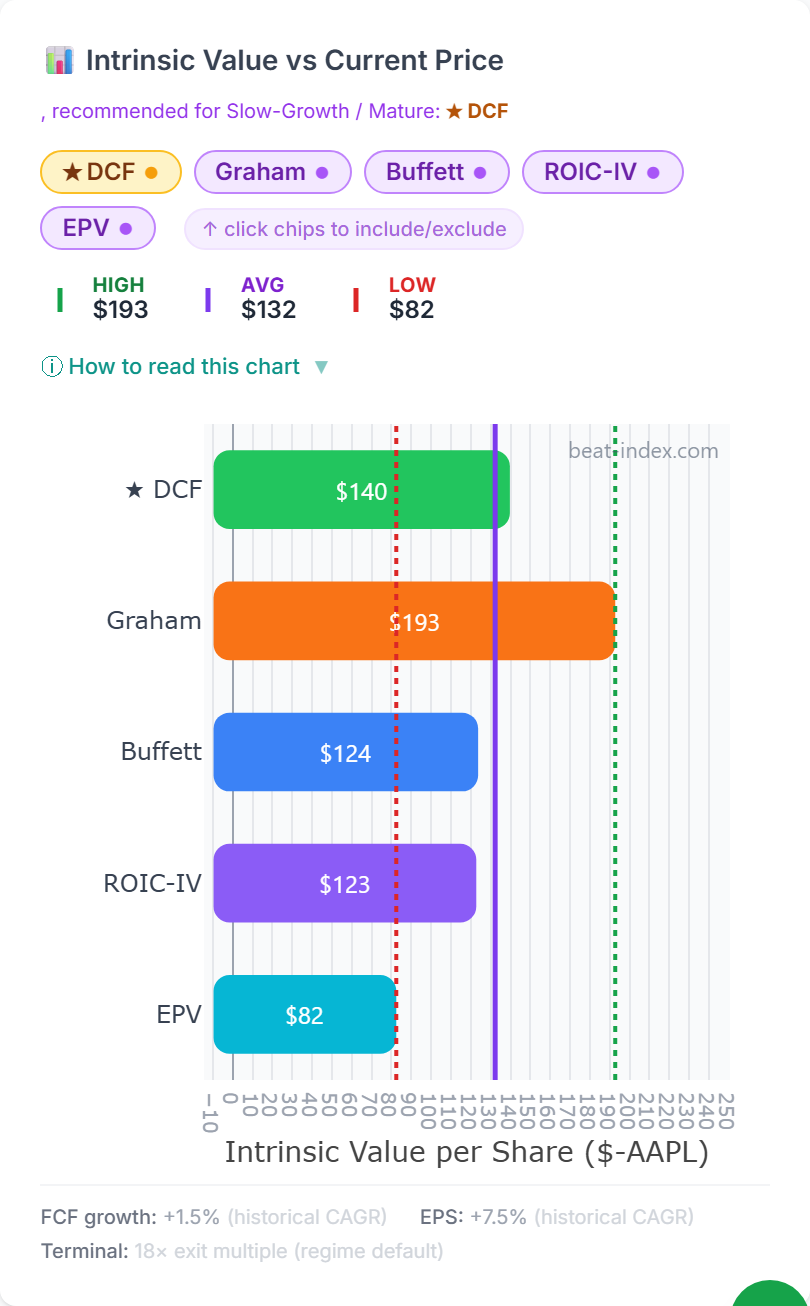The height and width of the screenshot is (1306, 810).
Task: Click the info icon beside How to read
Action: pos(51,367)
